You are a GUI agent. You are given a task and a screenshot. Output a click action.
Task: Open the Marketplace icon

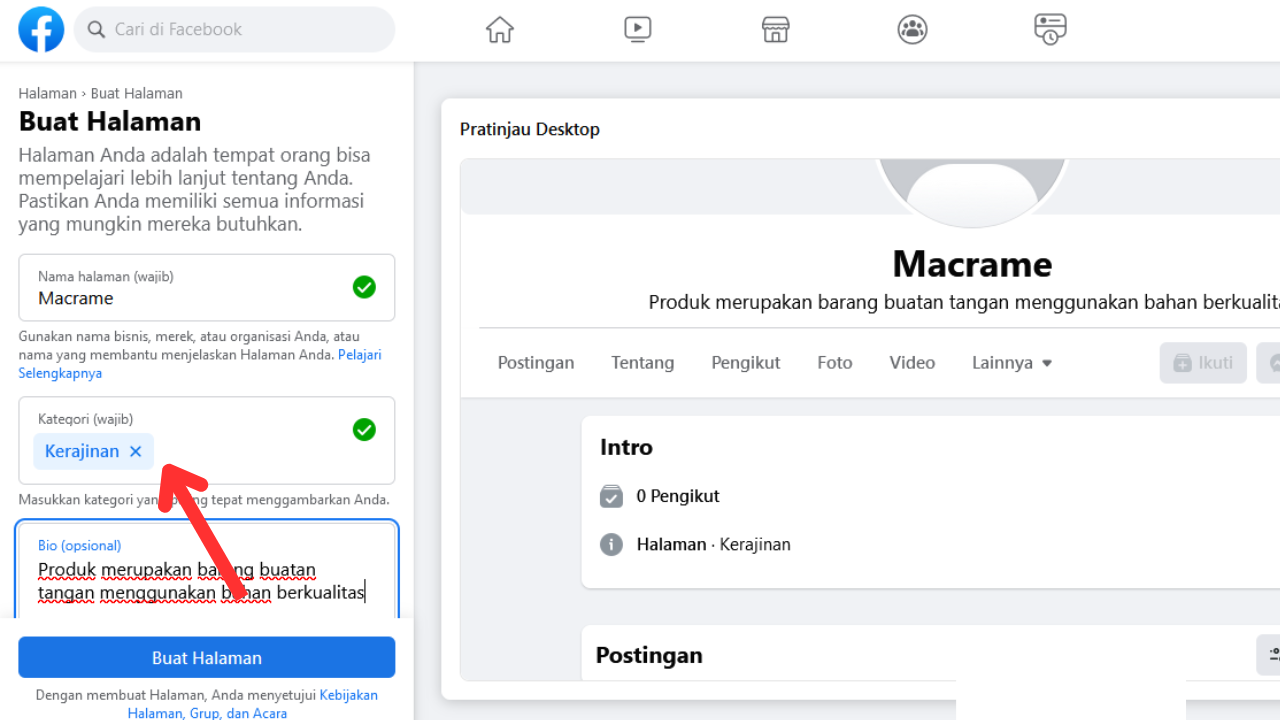[776, 29]
